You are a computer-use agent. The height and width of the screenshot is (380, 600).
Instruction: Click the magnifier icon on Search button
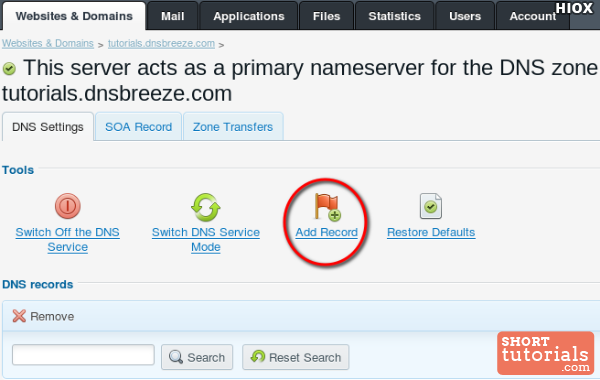pos(176,357)
